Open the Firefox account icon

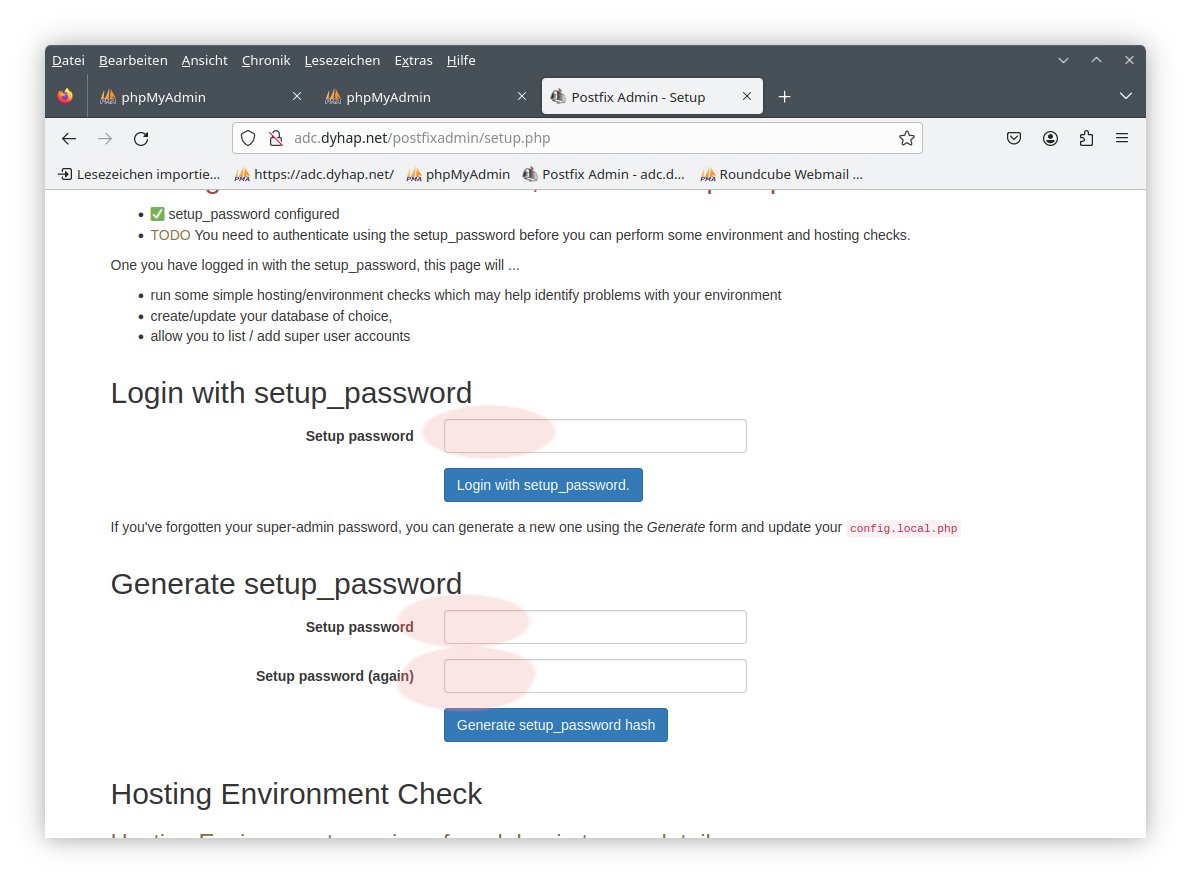[x=1050, y=139]
